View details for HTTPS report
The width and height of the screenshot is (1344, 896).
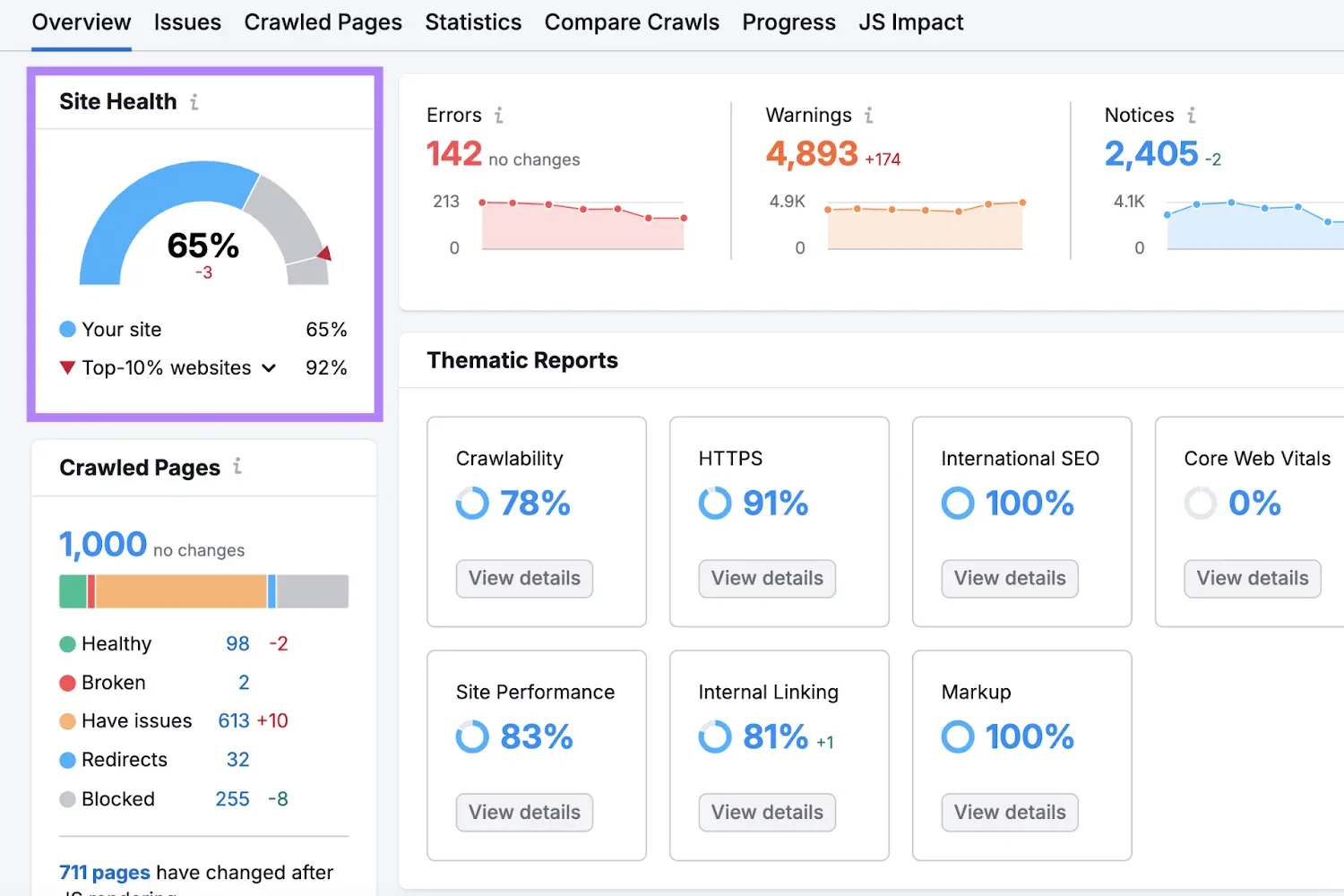point(767,579)
